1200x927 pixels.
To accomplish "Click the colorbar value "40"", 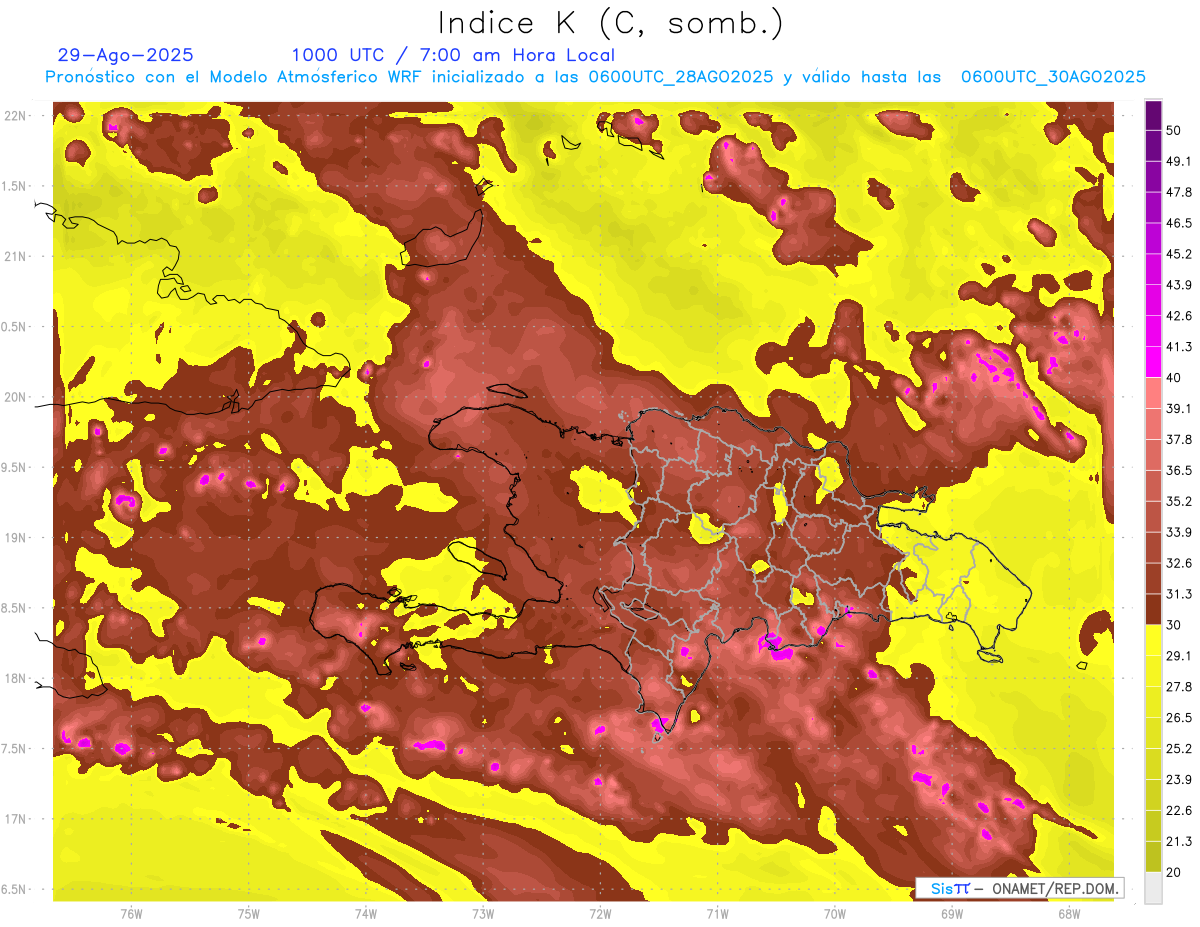I will [1174, 378].
